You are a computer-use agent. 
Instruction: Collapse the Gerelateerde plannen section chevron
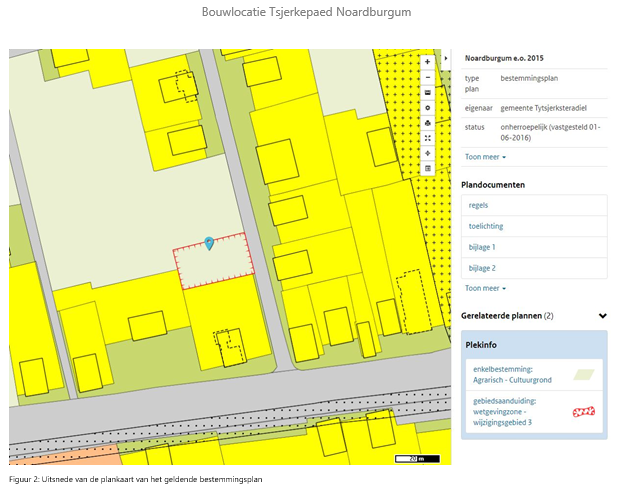coord(603,316)
